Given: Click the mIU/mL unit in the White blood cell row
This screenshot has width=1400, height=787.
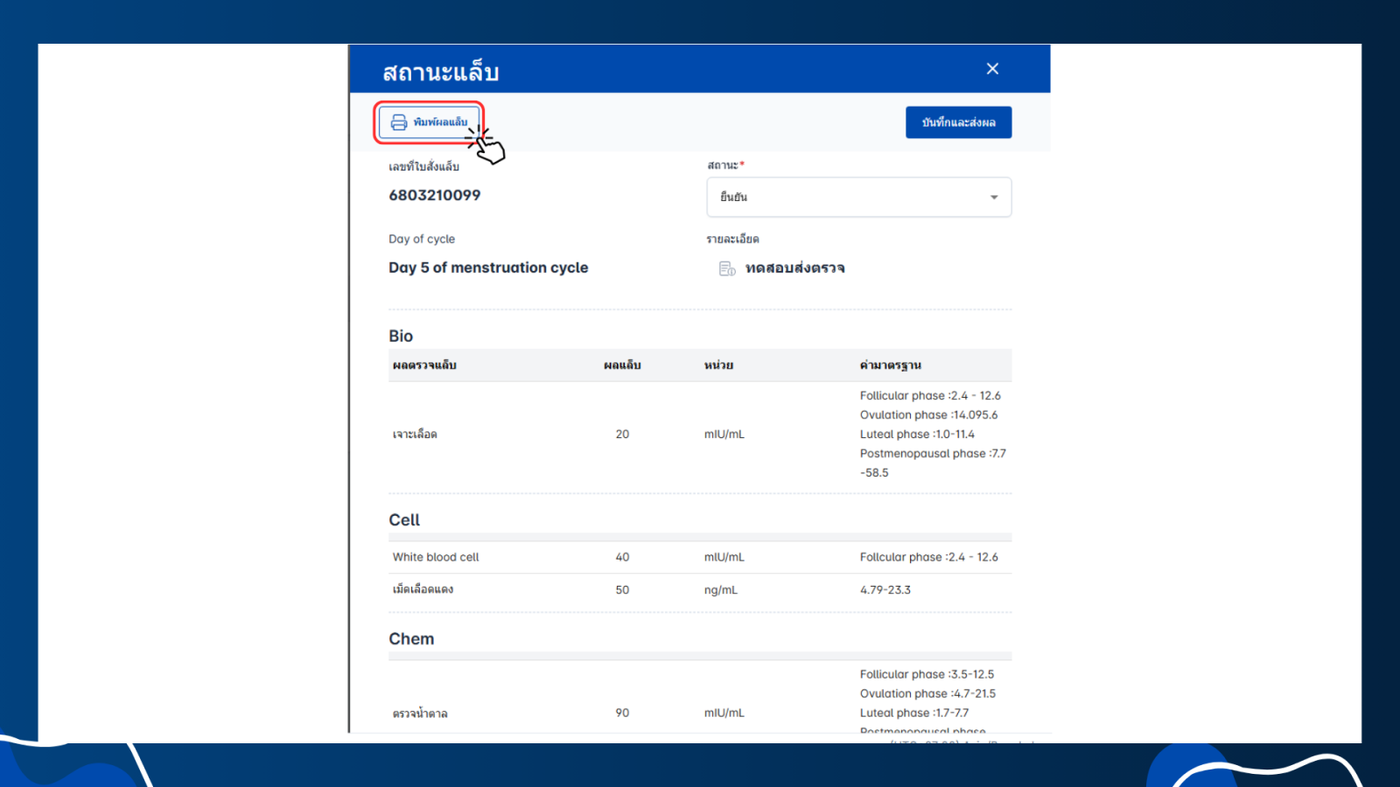Looking at the screenshot, I should click(x=724, y=557).
